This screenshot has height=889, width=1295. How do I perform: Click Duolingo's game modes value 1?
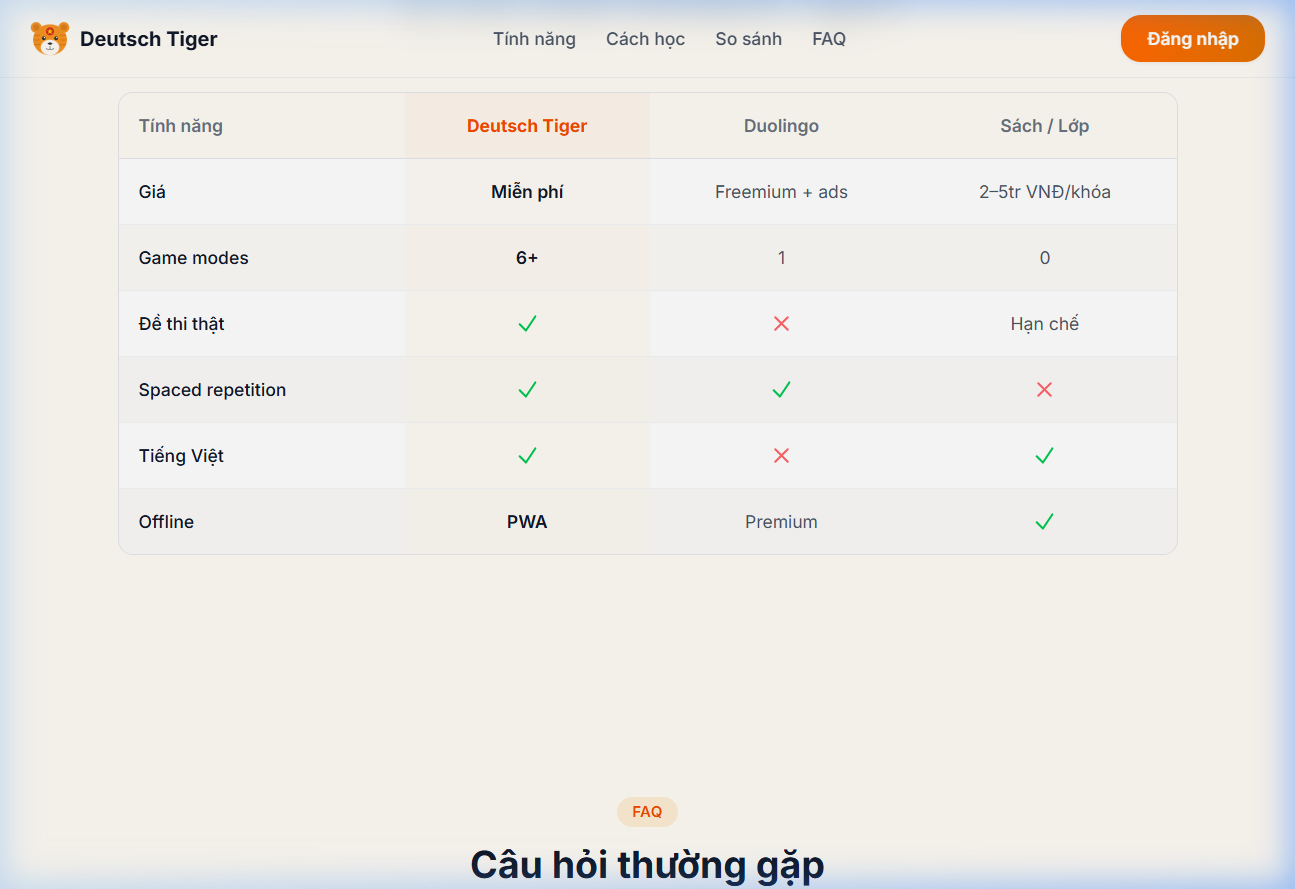[781, 258]
